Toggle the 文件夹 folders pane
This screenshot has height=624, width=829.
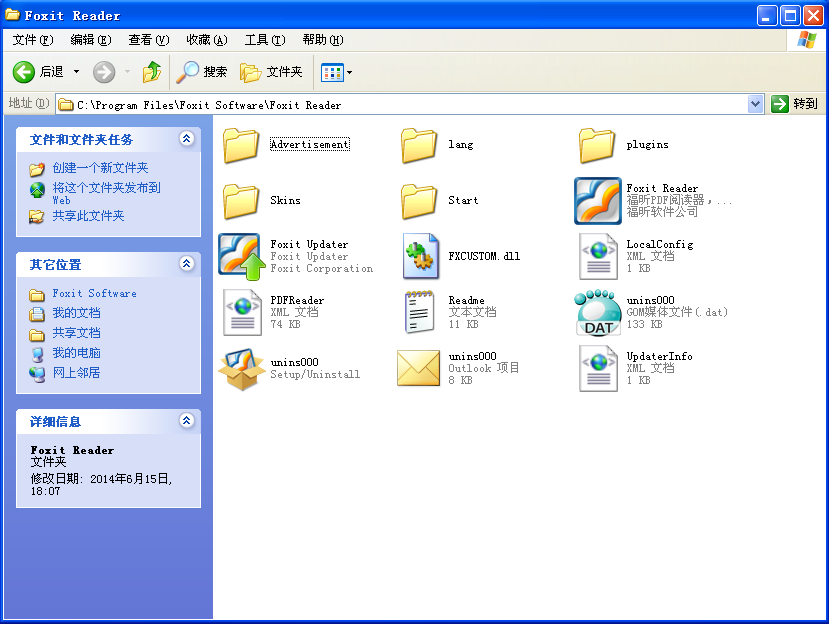(x=272, y=72)
